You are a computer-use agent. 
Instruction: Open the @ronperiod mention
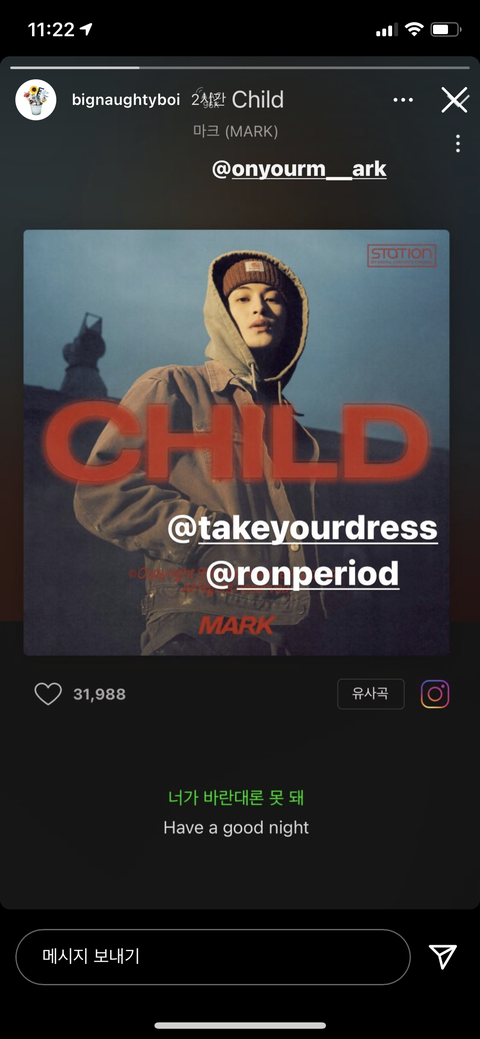pyautogui.click(x=302, y=574)
